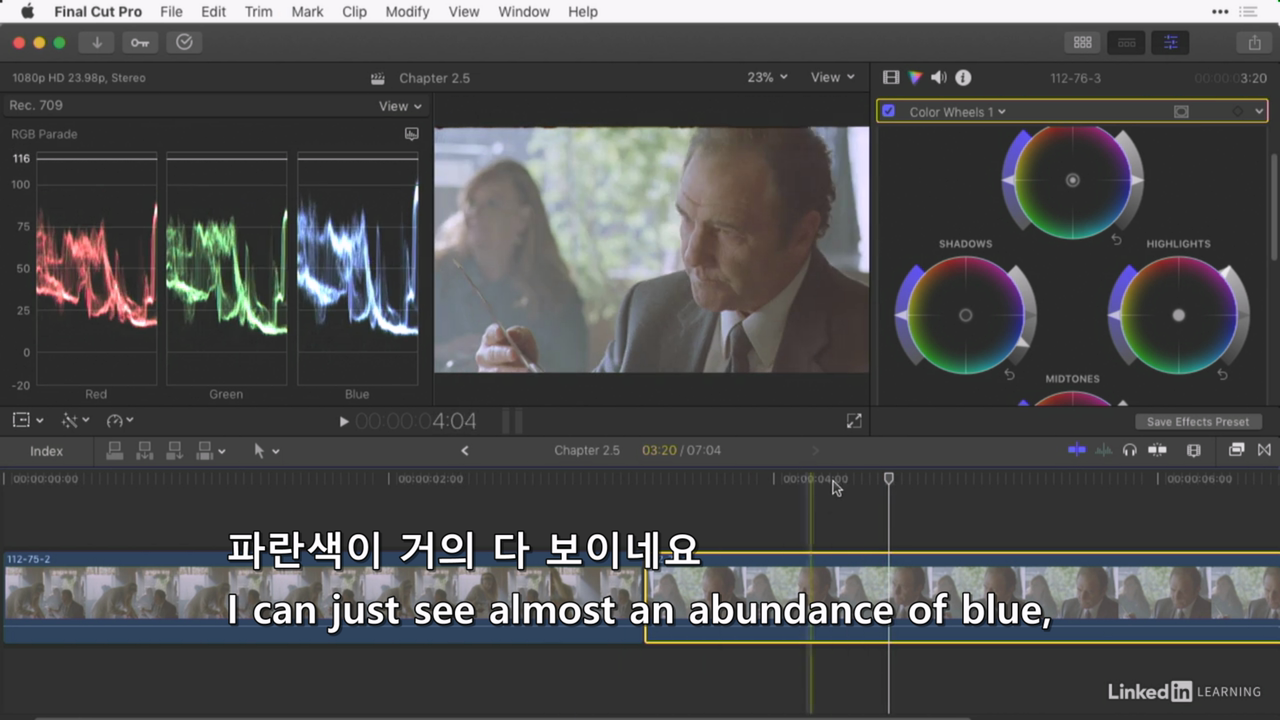The height and width of the screenshot is (720, 1280).
Task: Click the Chapter 2.5 project title in viewer
Action: (434, 78)
